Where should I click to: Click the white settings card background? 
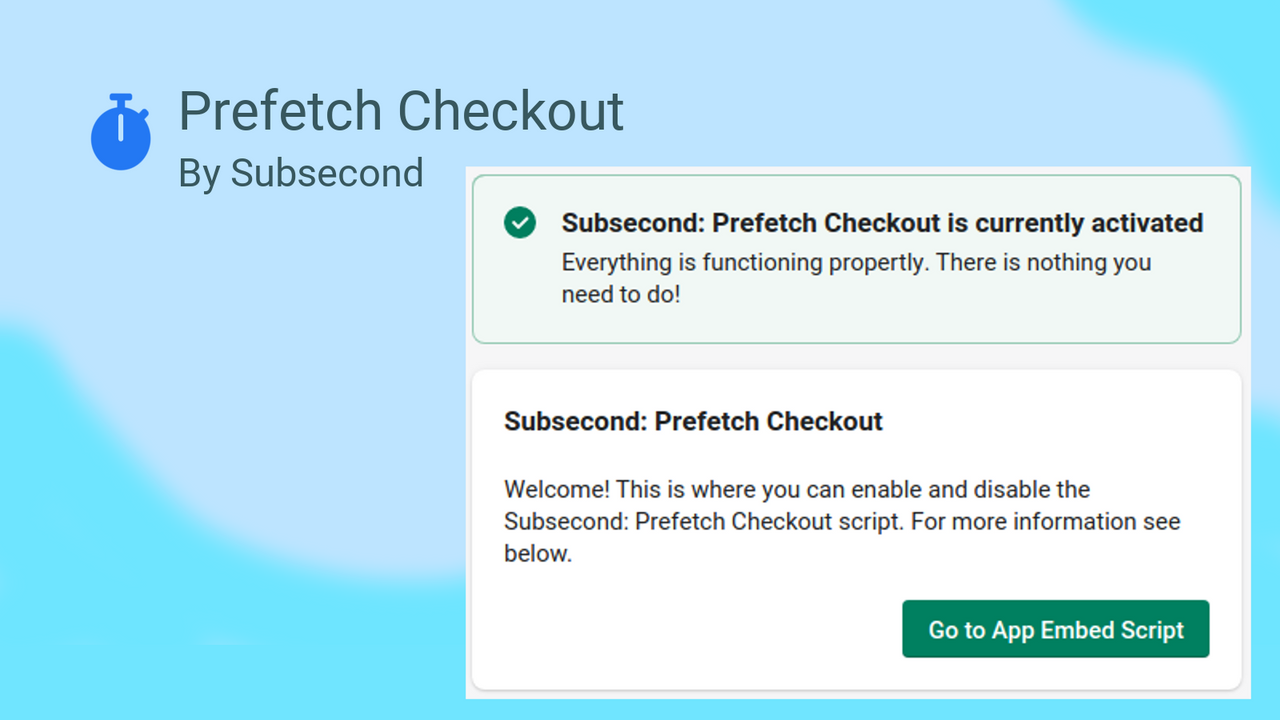pos(856,529)
